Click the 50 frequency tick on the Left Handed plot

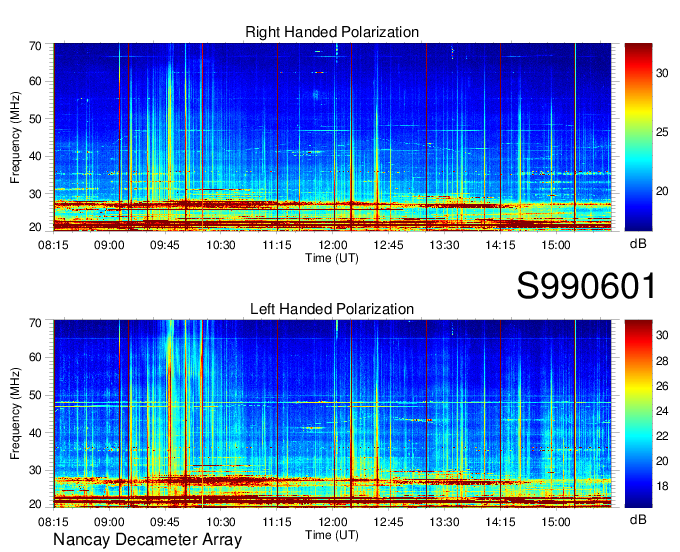pos(36,395)
